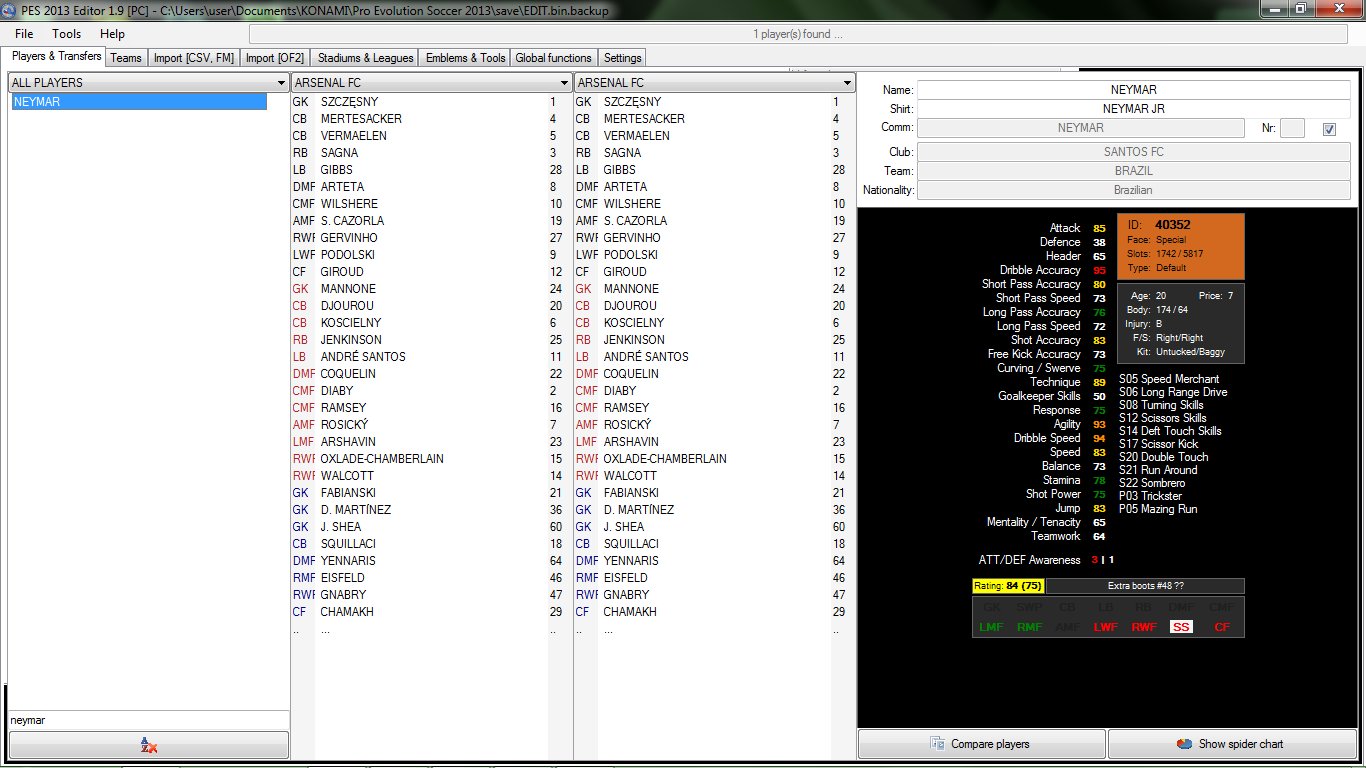Toggle the SS position cell
The image size is (1366, 768).
pyautogui.click(x=1181, y=627)
